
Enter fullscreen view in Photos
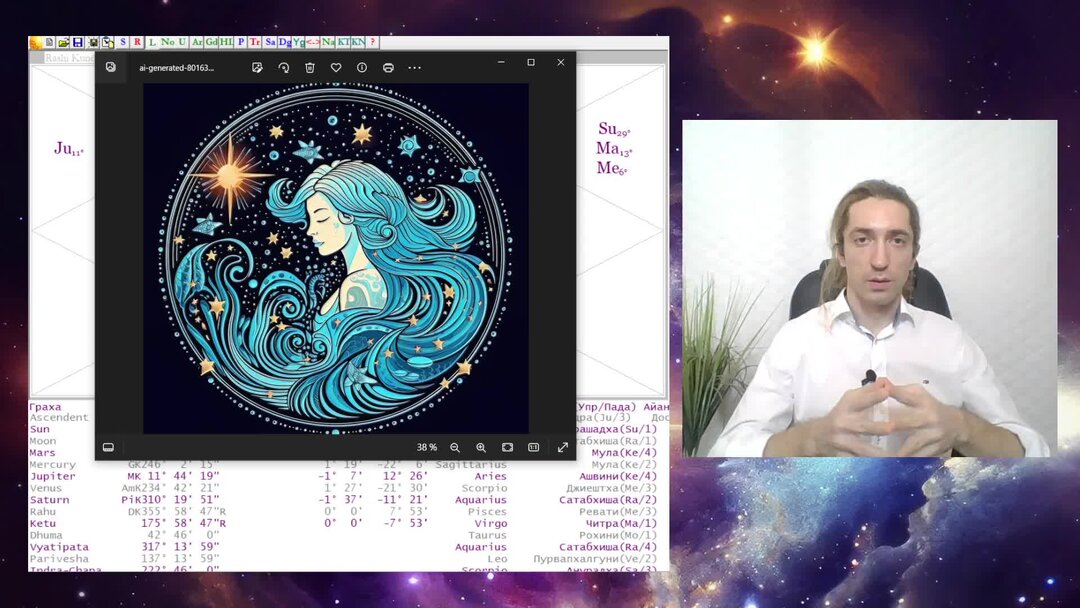click(x=563, y=448)
